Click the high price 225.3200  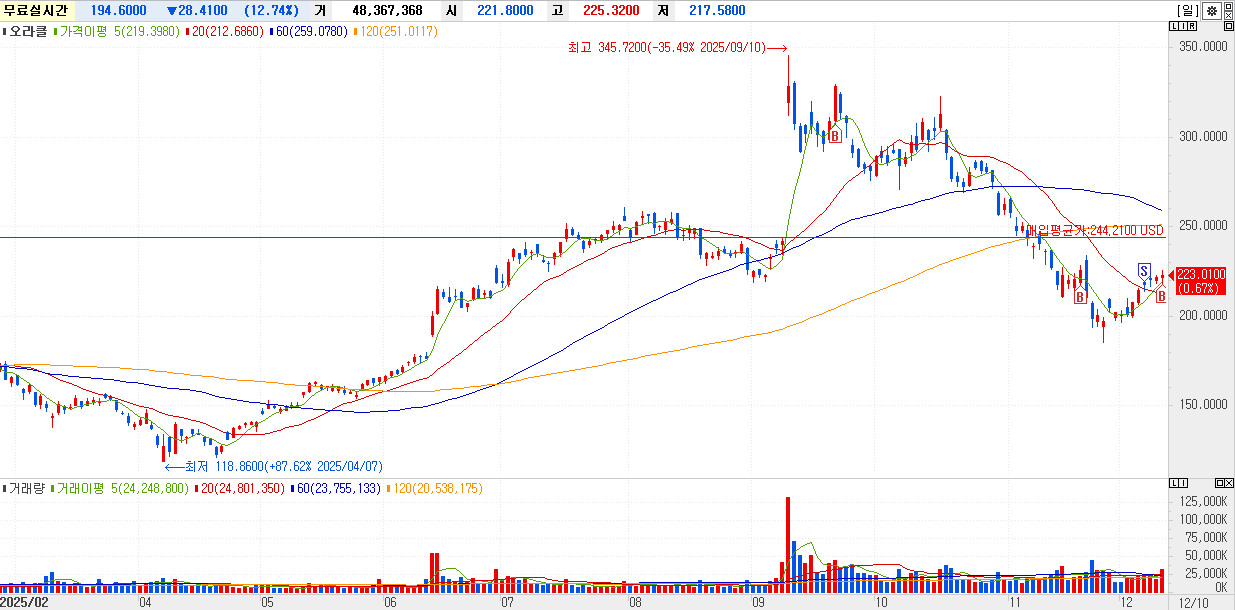(x=610, y=10)
